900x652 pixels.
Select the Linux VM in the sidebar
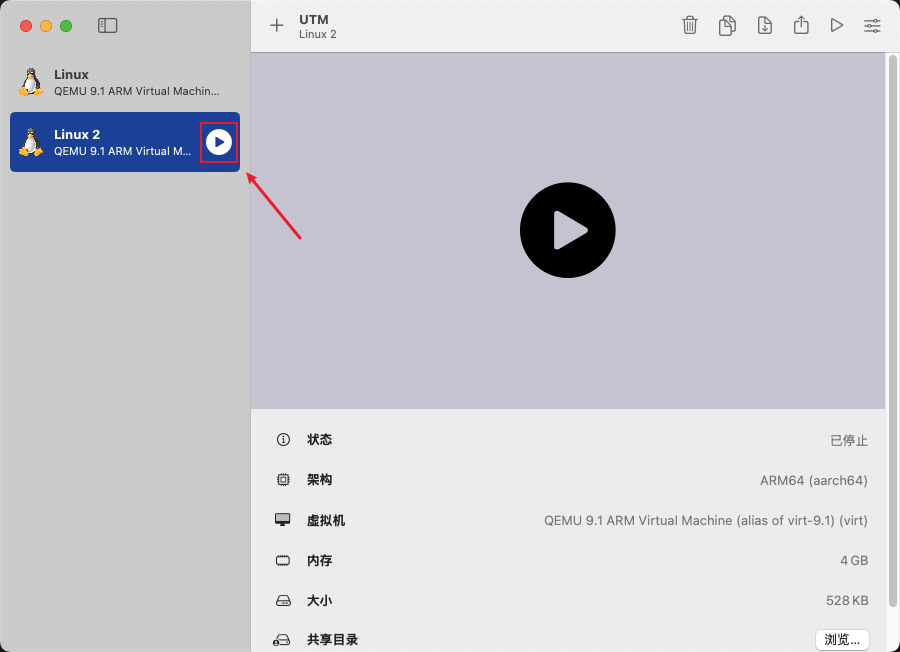click(x=110, y=82)
